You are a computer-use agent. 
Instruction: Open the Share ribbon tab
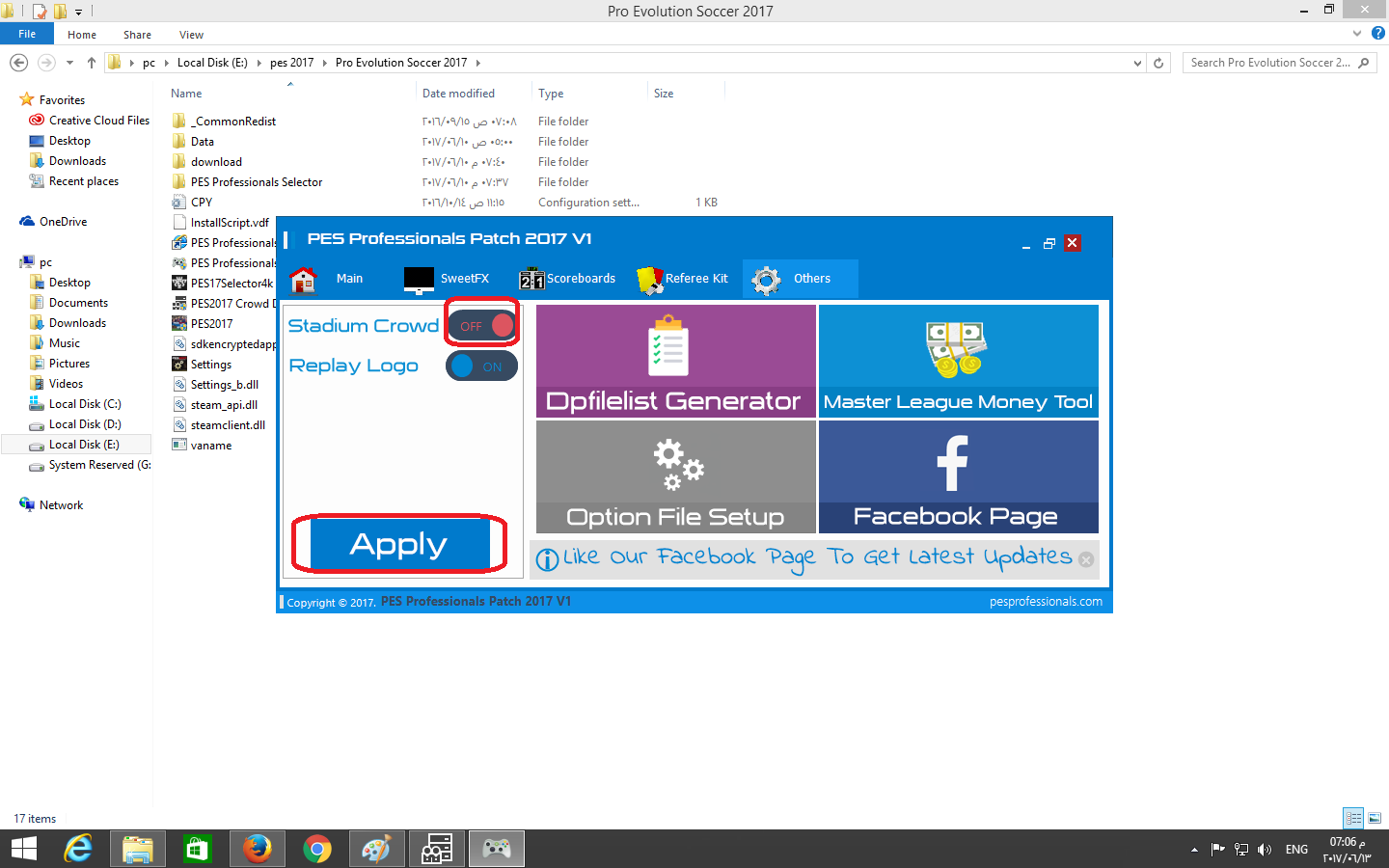click(x=137, y=35)
